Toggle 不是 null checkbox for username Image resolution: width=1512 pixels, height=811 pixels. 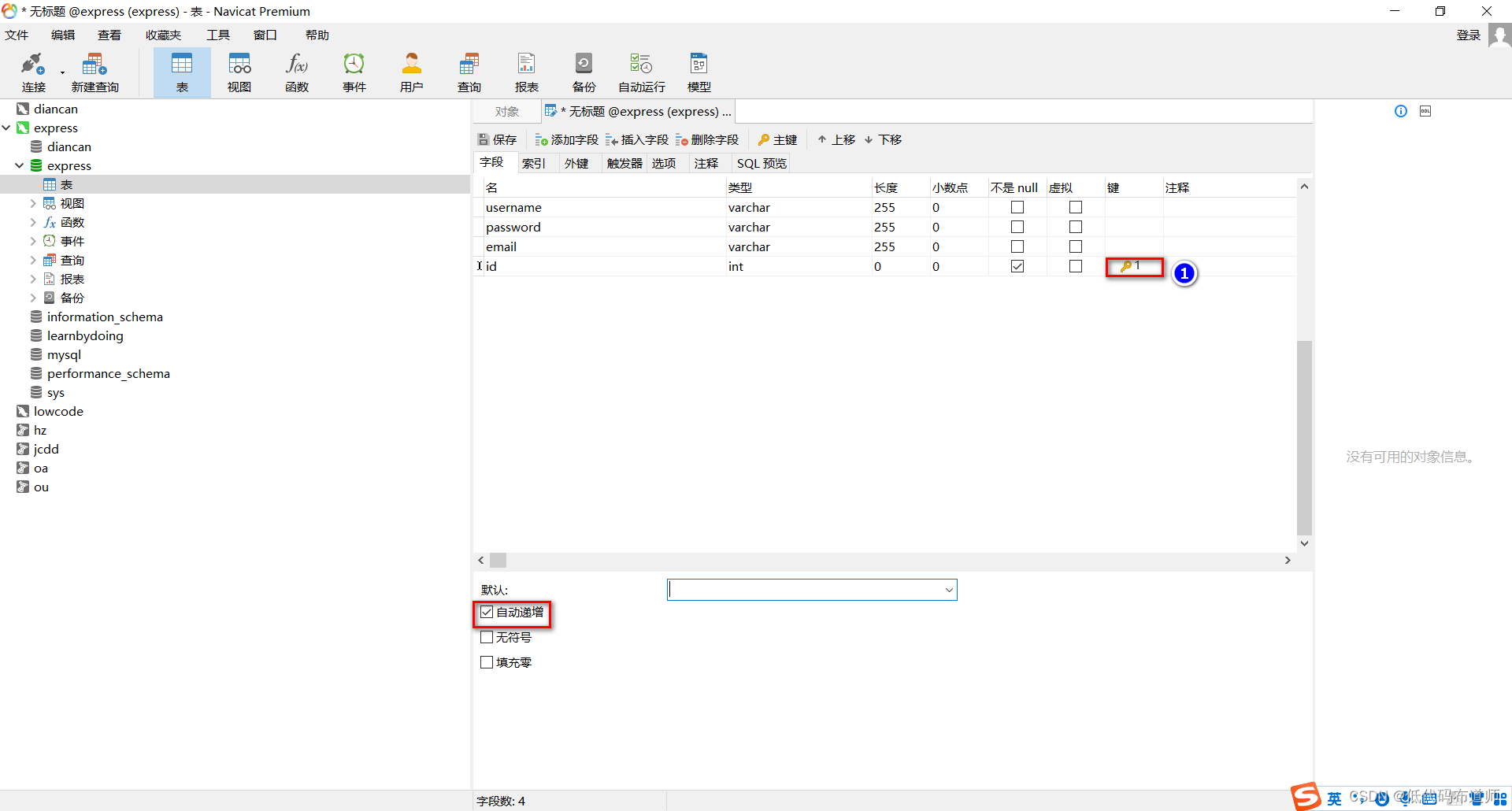click(1017, 207)
